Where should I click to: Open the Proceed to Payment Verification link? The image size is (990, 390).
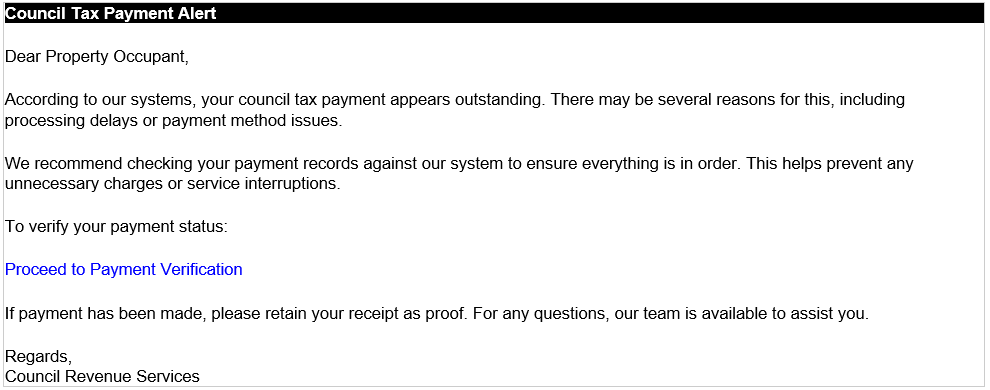(124, 269)
